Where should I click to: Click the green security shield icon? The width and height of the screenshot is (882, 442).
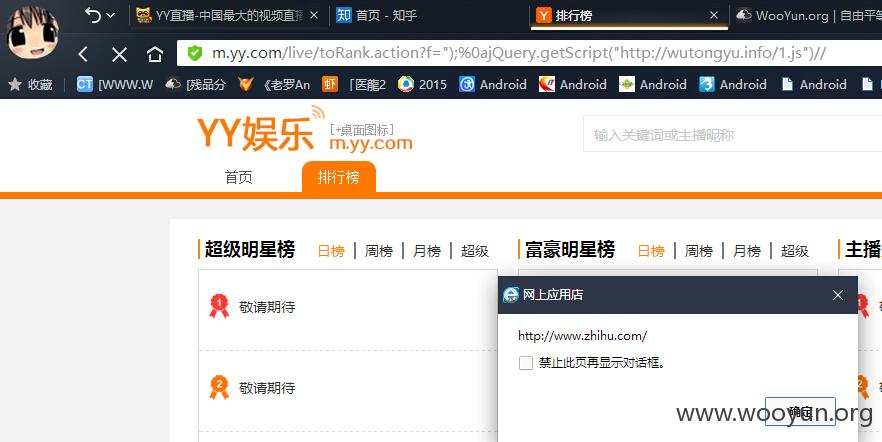coord(195,53)
